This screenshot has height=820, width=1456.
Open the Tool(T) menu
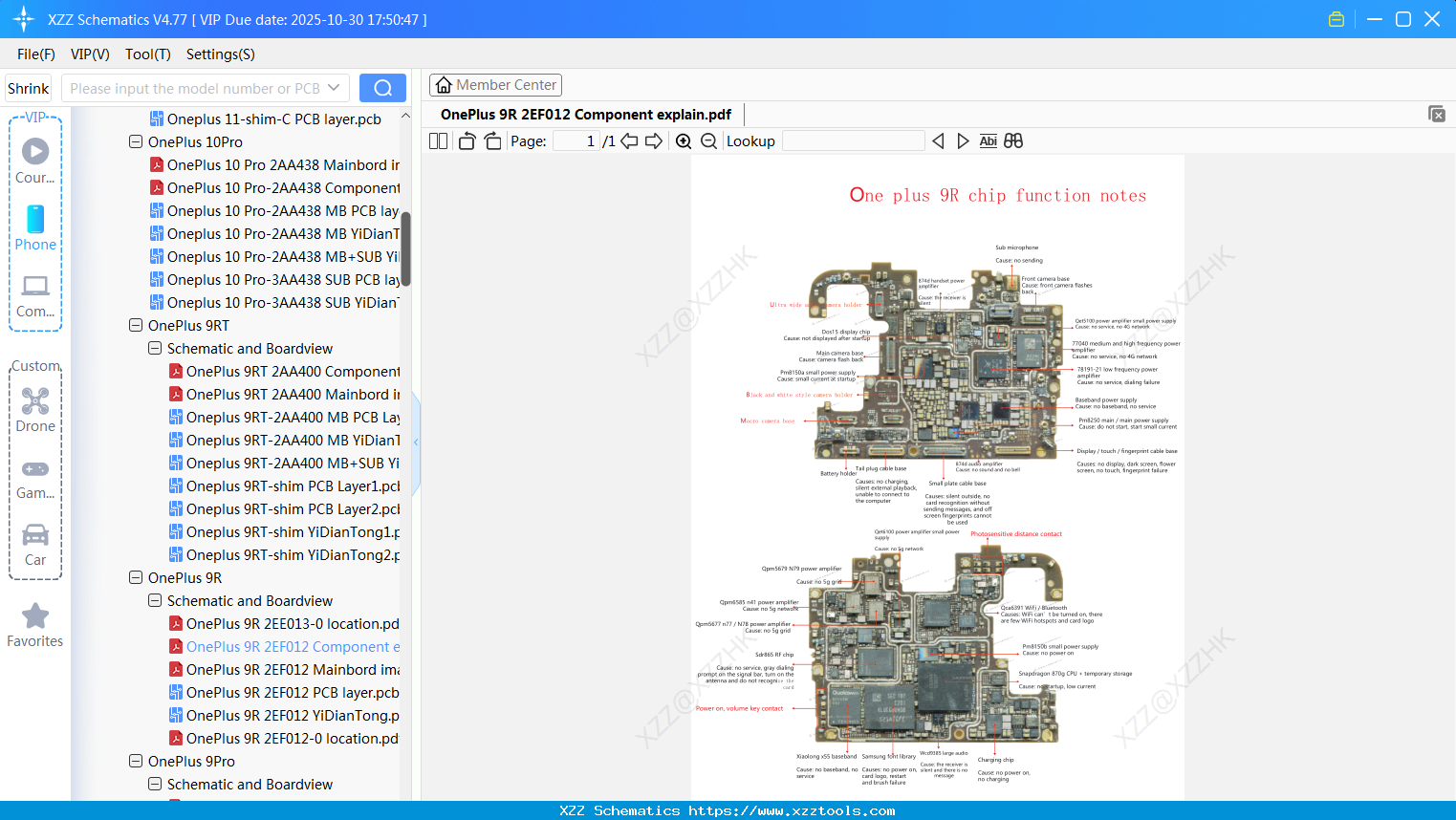[147, 54]
